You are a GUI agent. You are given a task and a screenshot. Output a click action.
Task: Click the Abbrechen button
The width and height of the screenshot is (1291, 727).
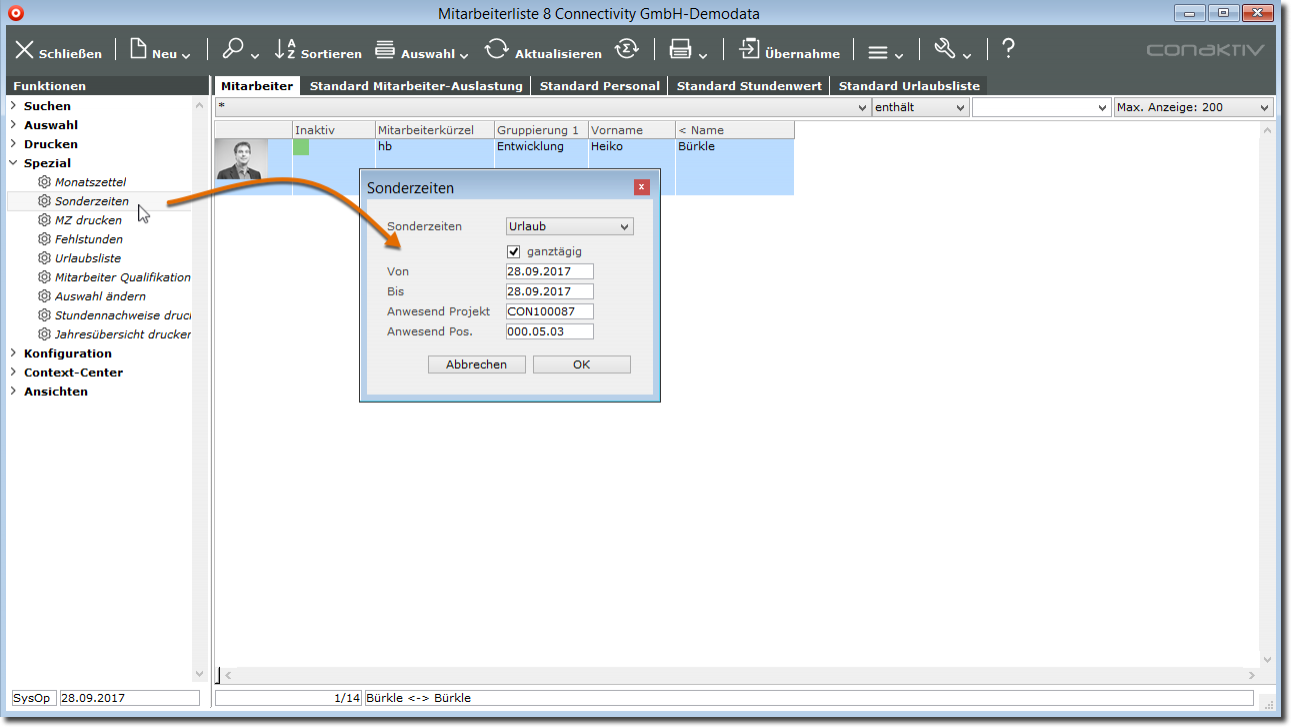[476, 365]
